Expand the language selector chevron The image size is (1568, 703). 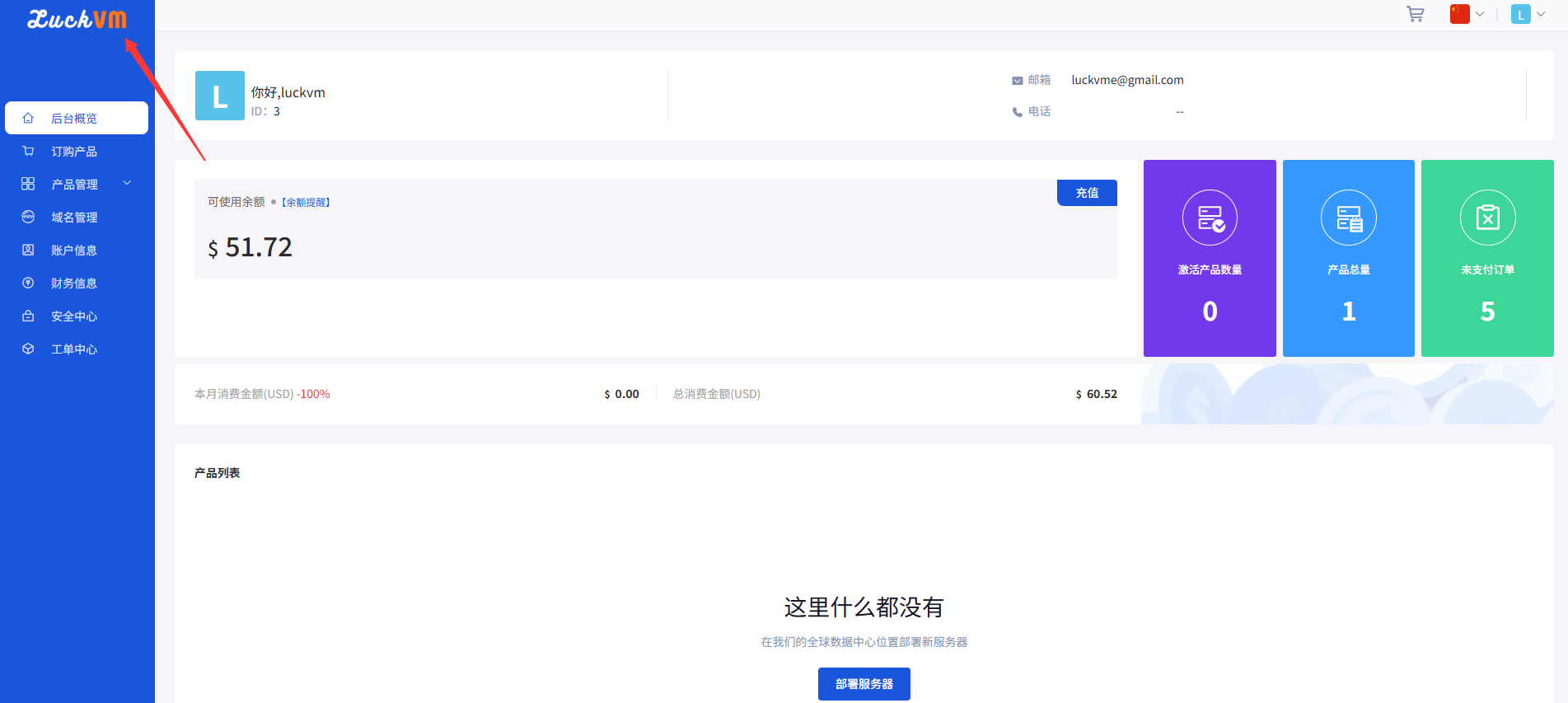coord(1480,14)
